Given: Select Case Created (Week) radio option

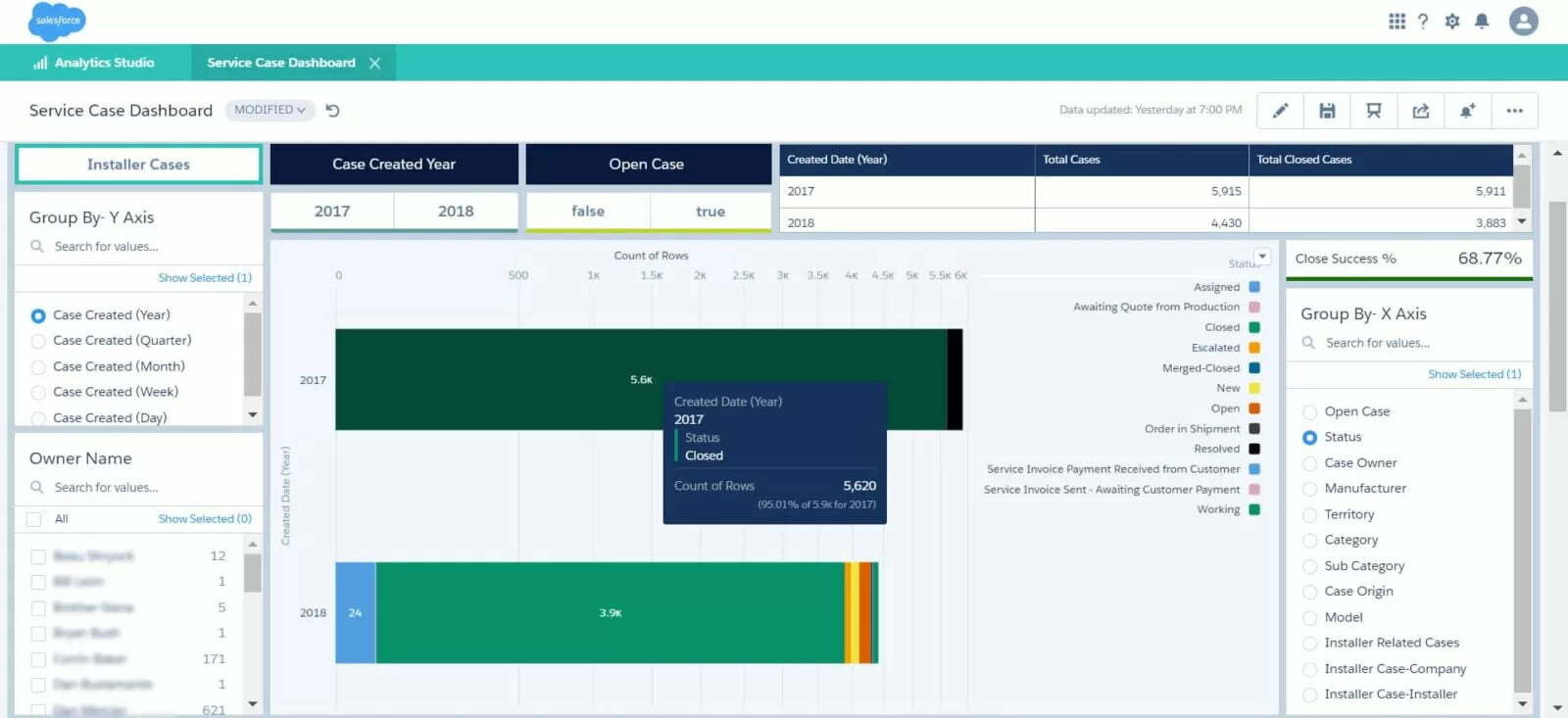Looking at the screenshot, I should coord(38,392).
